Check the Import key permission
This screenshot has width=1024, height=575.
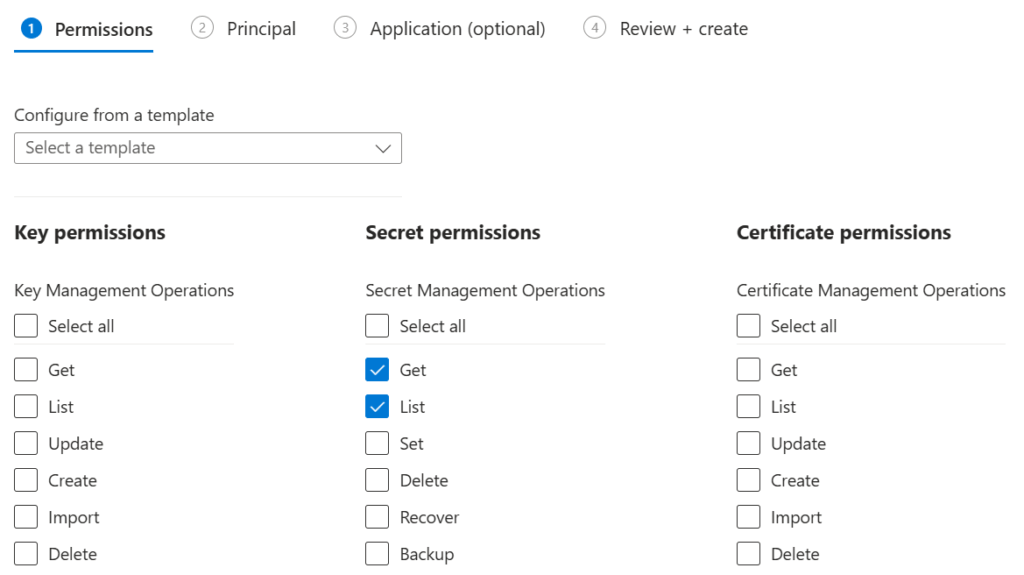click(x=26, y=518)
